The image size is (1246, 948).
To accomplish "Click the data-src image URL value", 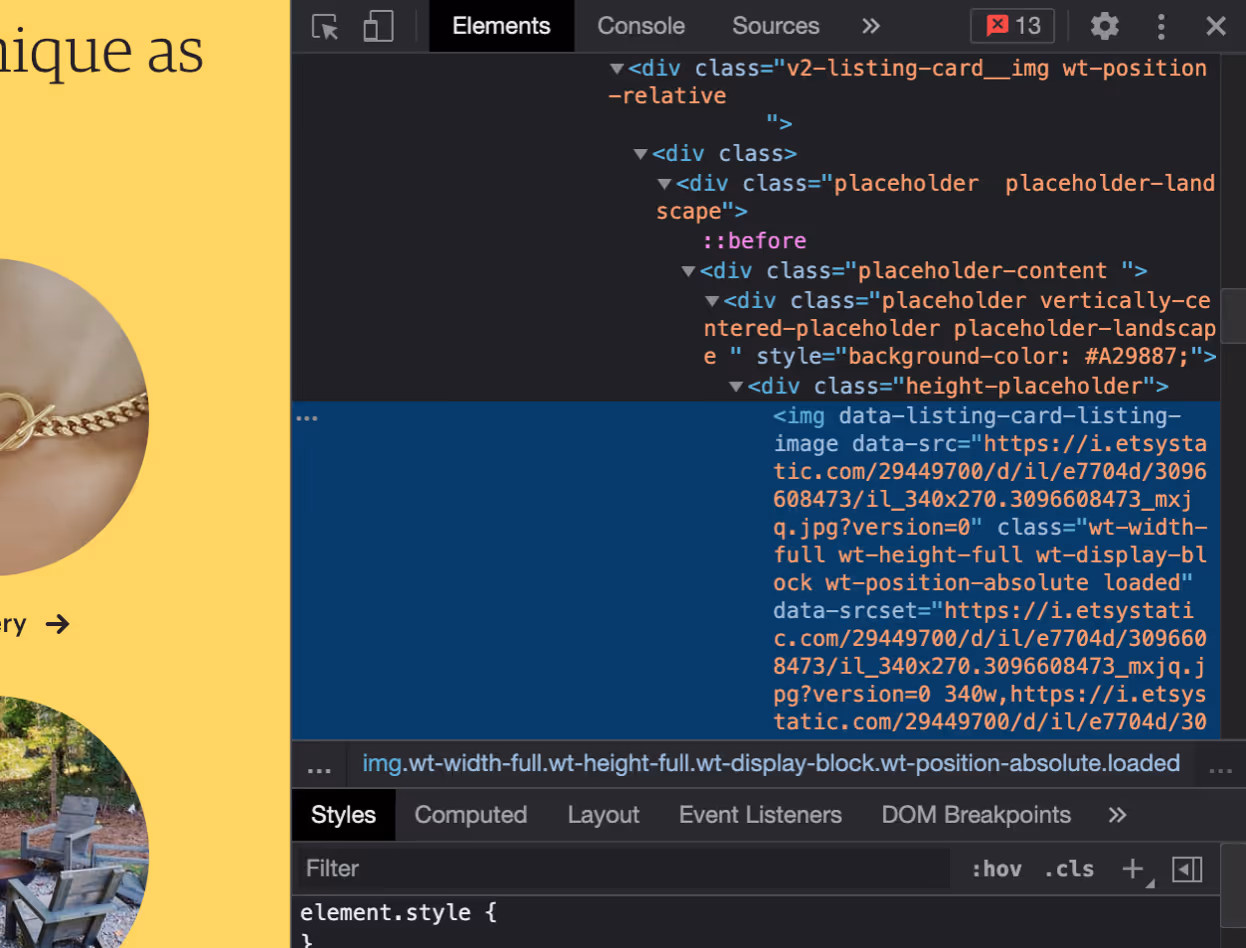I will (x=990, y=485).
